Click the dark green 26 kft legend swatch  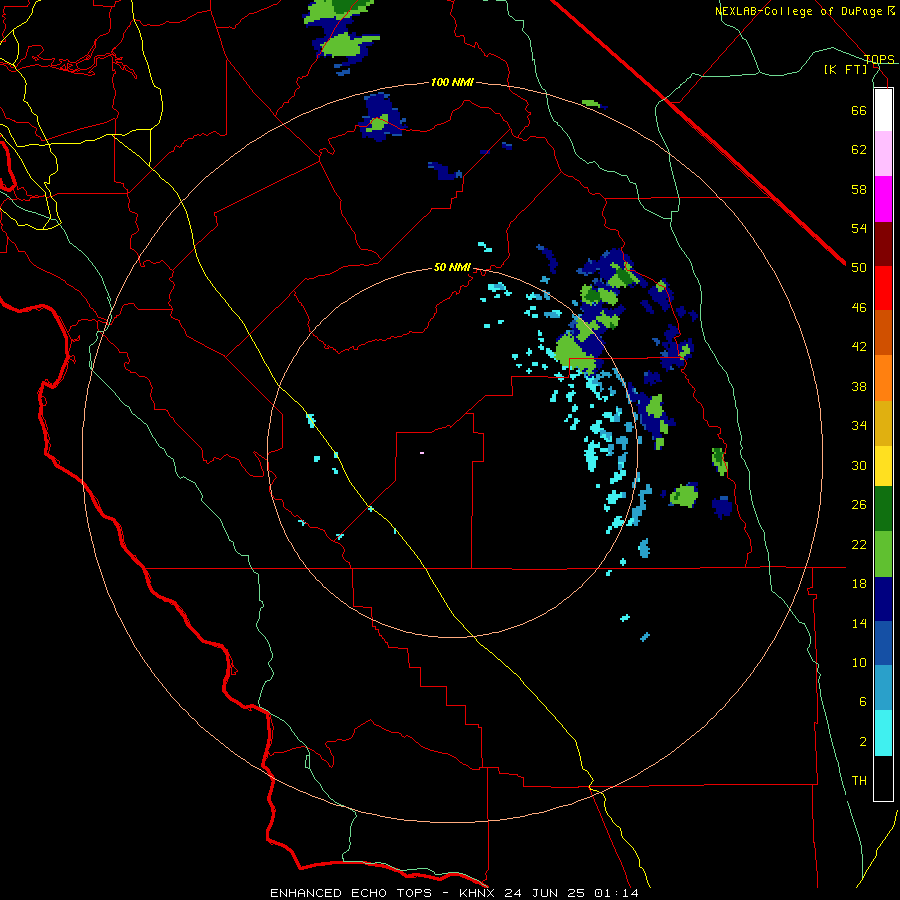click(x=883, y=509)
